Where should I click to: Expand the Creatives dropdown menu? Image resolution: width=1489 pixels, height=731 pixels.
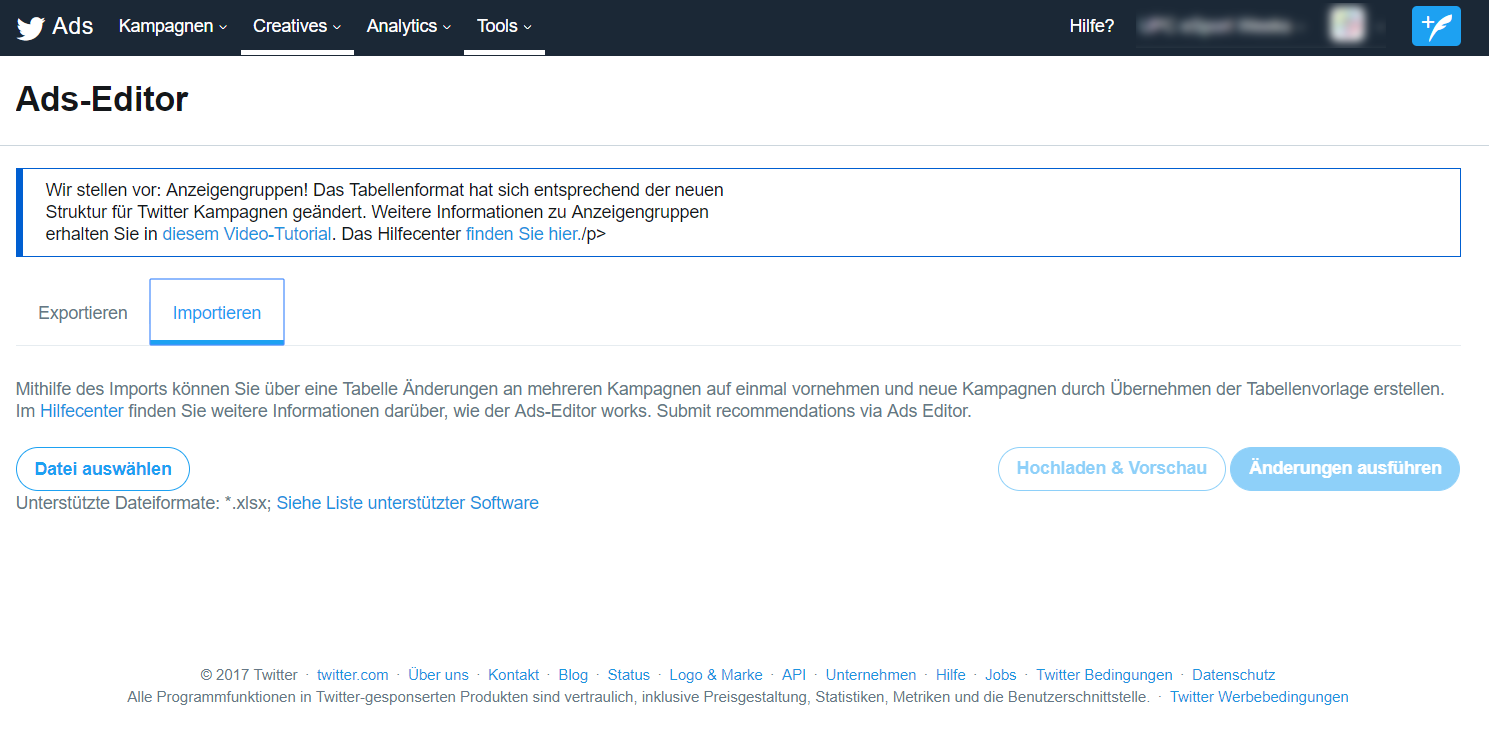pos(297,26)
